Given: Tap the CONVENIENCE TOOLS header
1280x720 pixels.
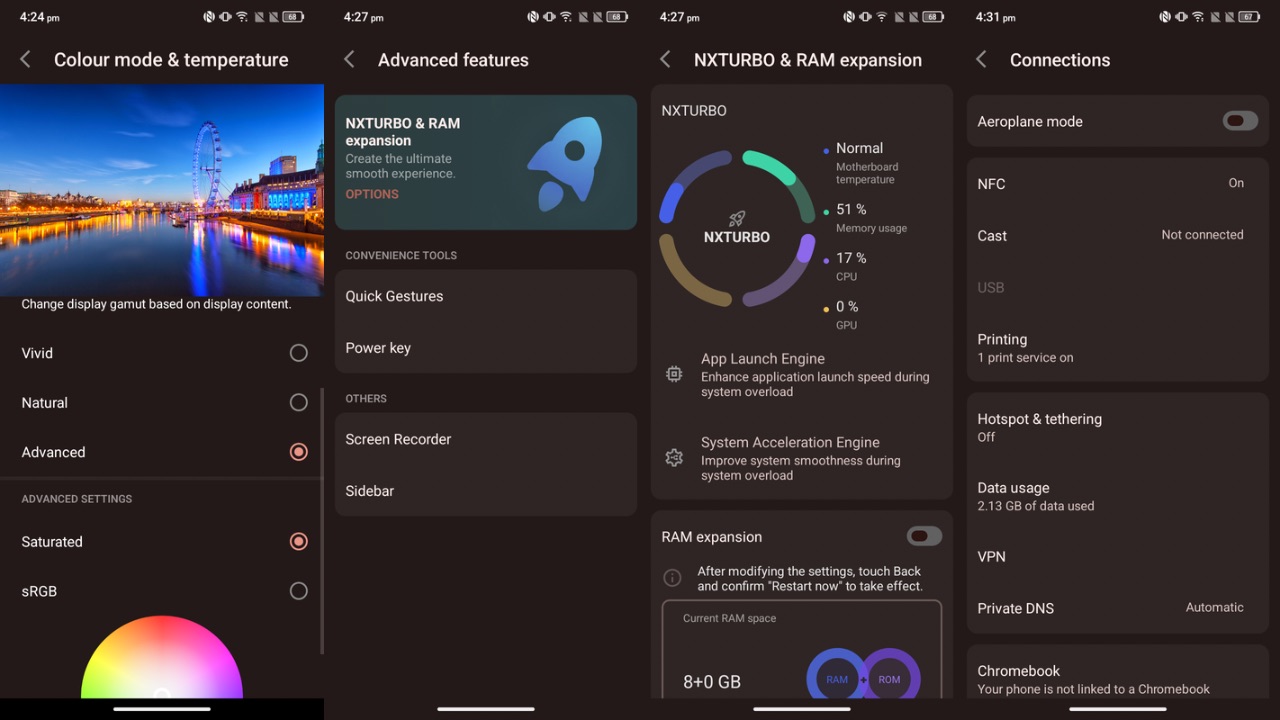Looking at the screenshot, I should [x=401, y=256].
